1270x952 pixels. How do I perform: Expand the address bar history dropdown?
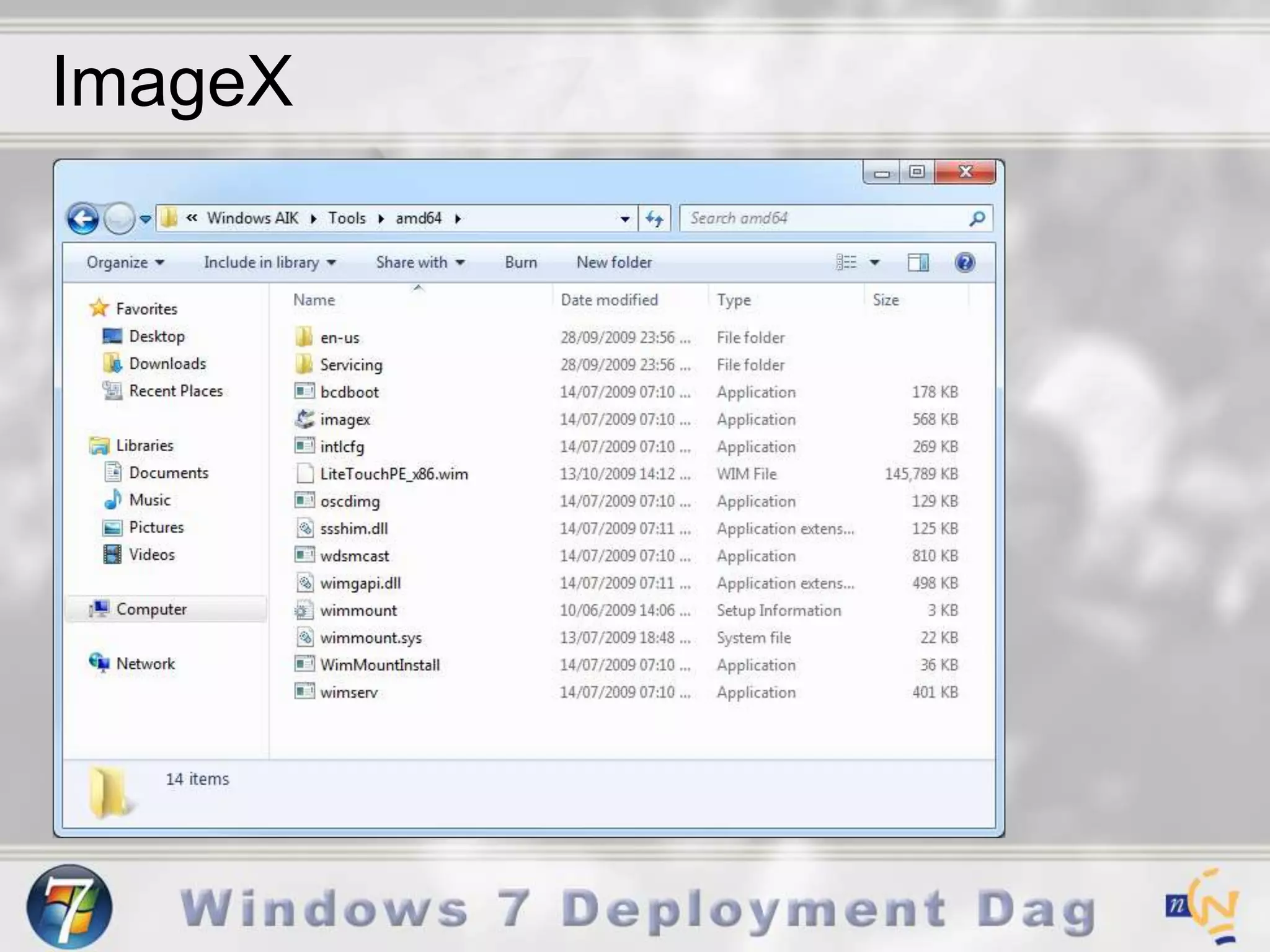coord(624,219)
